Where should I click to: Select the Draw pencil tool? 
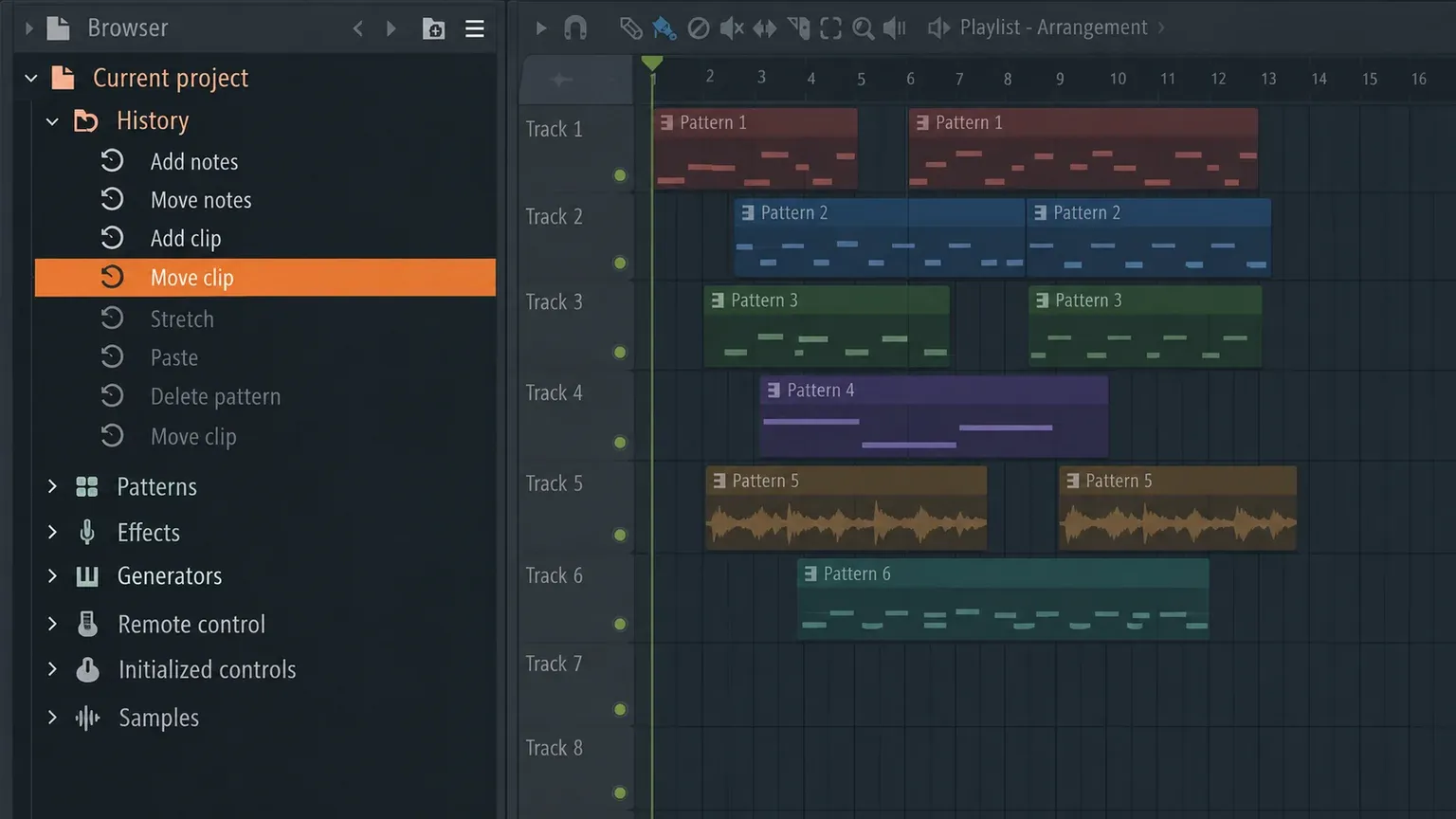click(630, 28)
